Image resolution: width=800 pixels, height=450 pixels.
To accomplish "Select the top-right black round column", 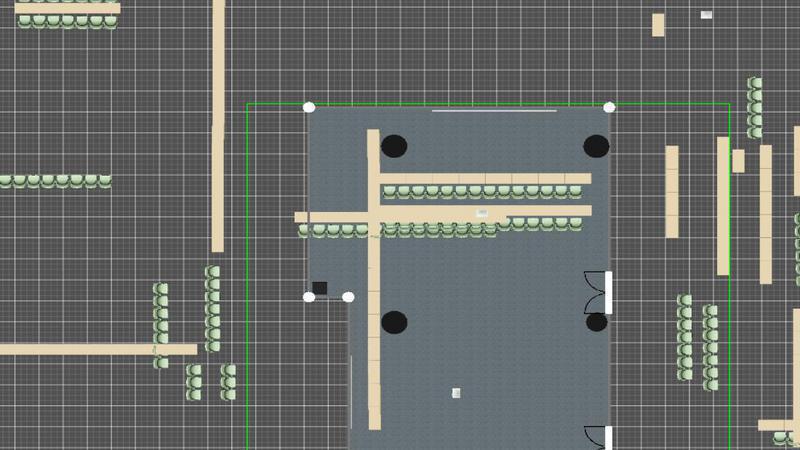I will (x=596, y=146).
